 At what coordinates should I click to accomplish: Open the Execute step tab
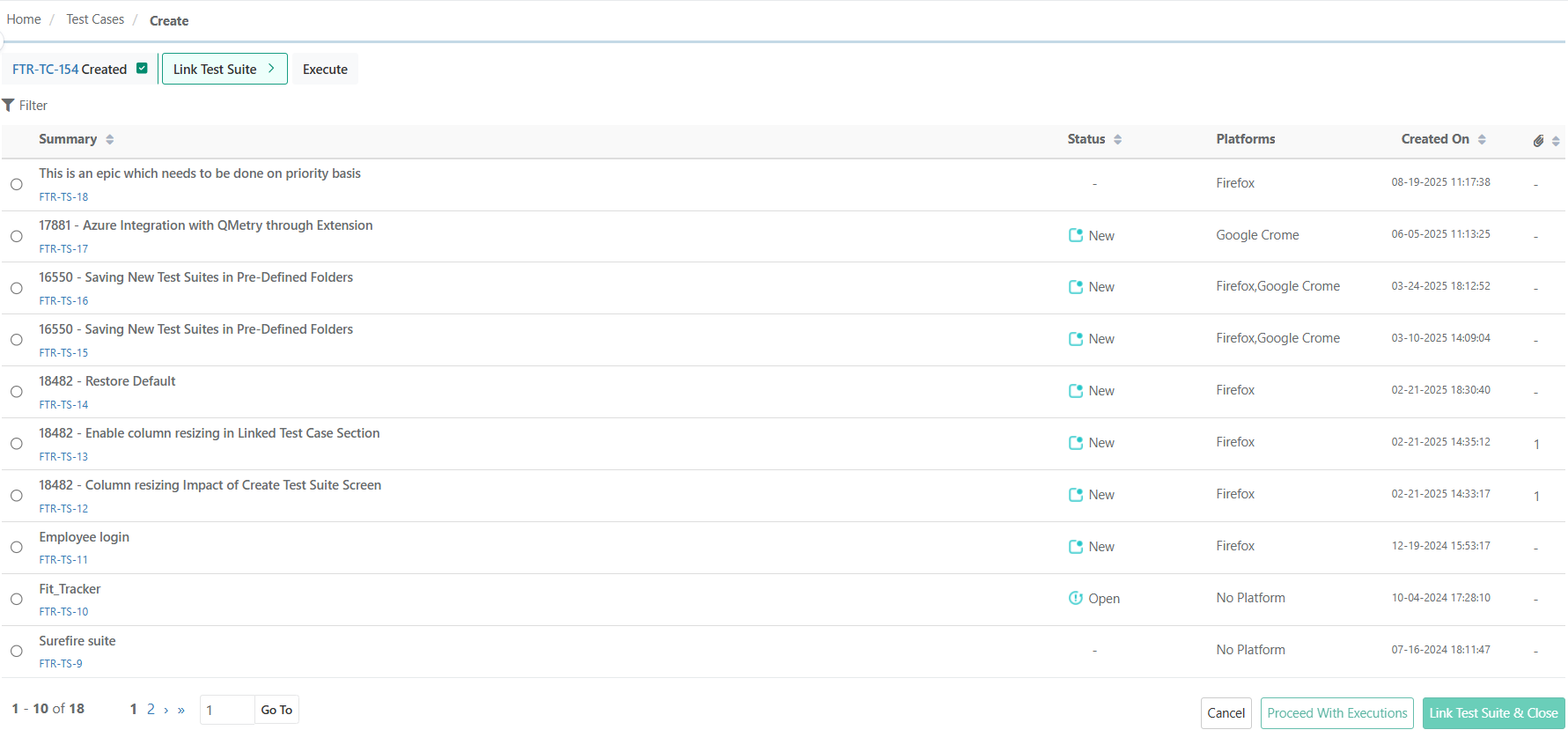click(x=325, y=70)
